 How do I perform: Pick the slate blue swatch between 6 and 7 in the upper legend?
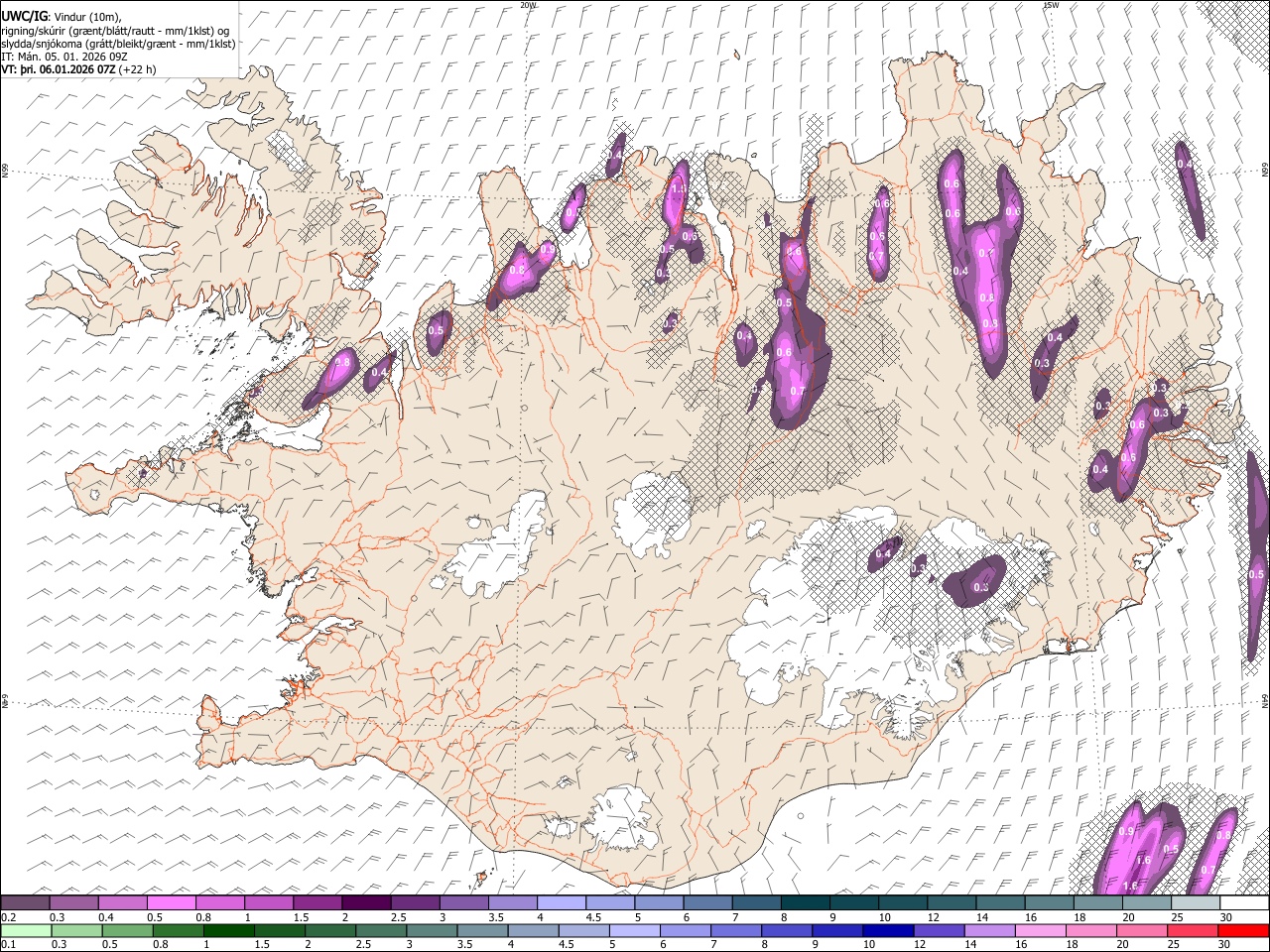coord(707,902)
